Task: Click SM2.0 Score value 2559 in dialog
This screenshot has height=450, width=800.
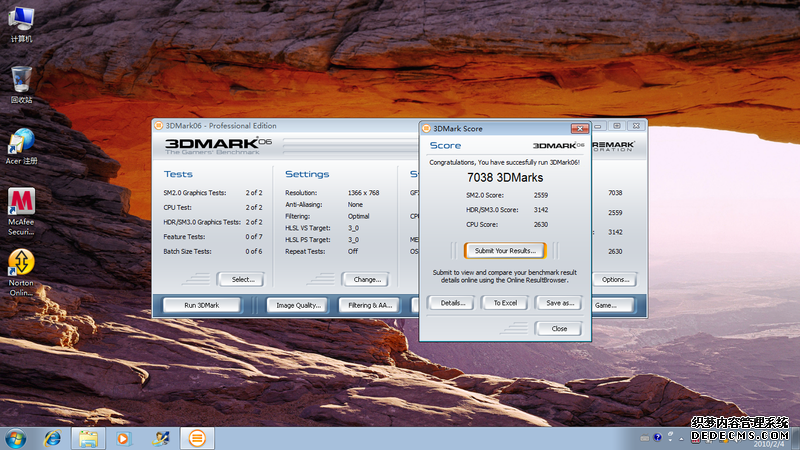Action: pos(541,195)
